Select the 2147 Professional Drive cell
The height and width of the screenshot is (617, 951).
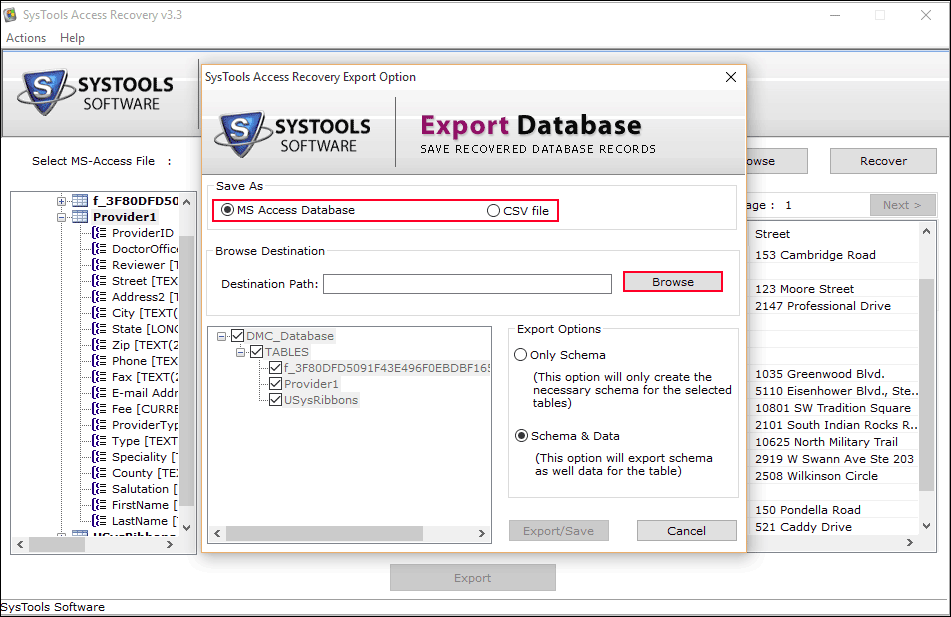(x=823, y=306)
